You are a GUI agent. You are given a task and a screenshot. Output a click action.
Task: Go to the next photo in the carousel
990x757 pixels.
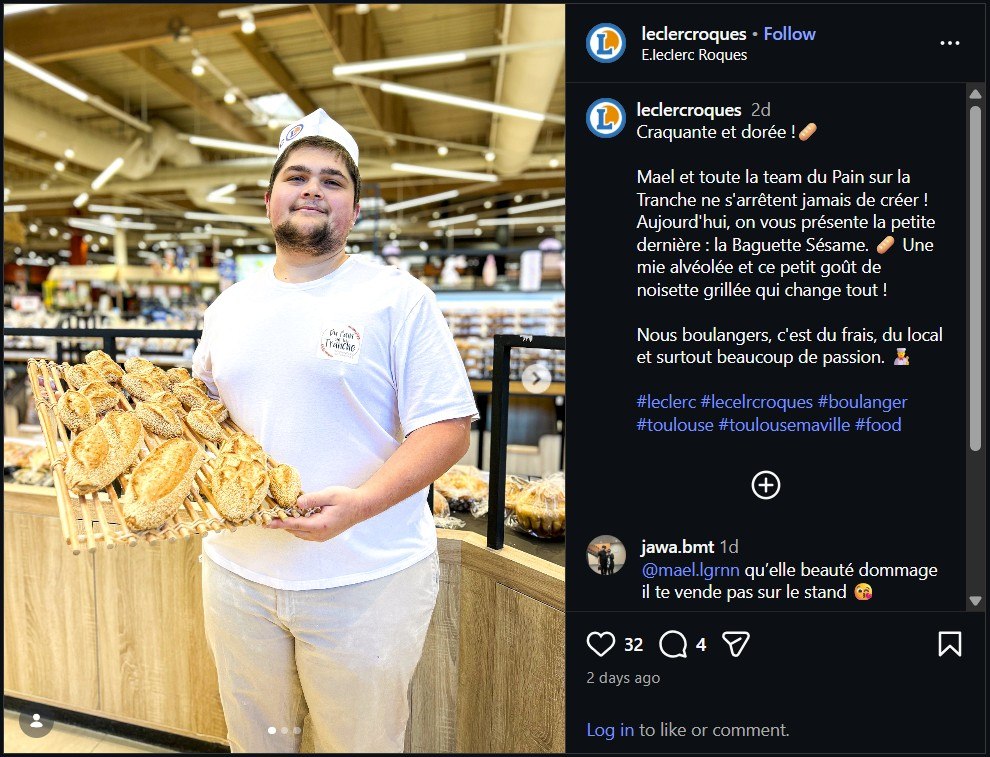[537, 377]
